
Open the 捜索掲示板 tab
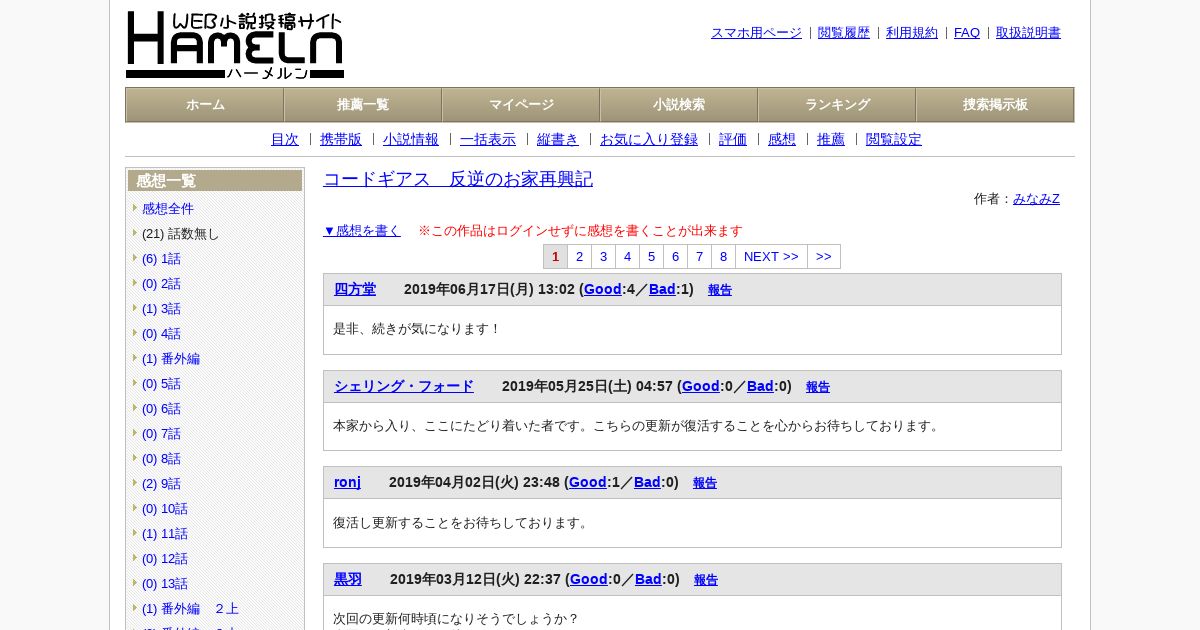click(995, 105)
